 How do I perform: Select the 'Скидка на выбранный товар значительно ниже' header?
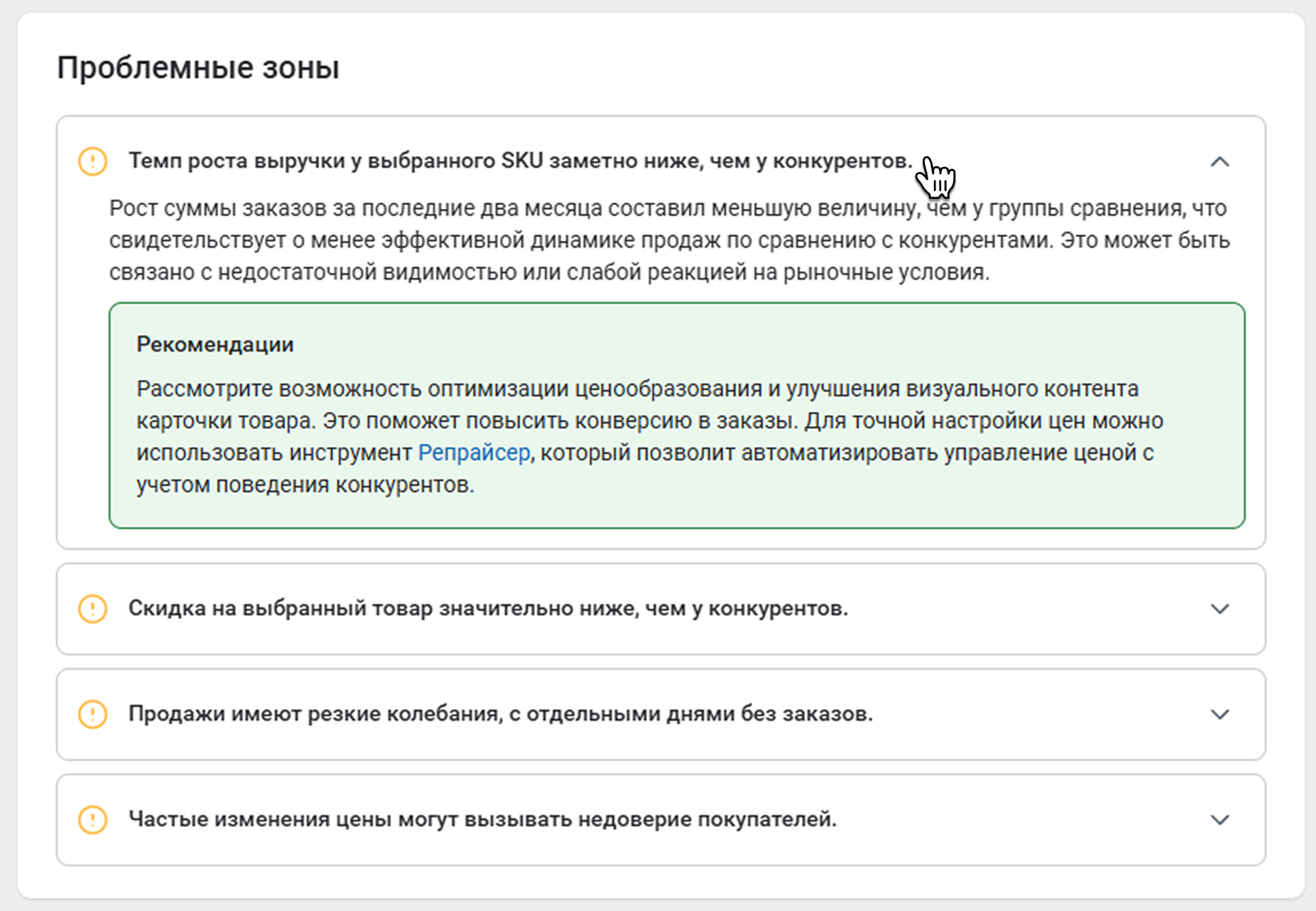[488, 609]
